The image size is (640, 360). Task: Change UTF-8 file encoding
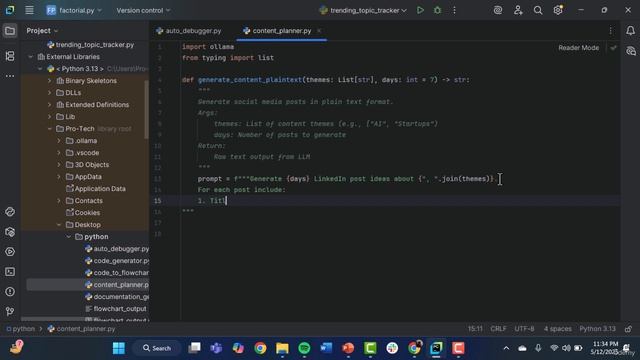pos(524,329)
